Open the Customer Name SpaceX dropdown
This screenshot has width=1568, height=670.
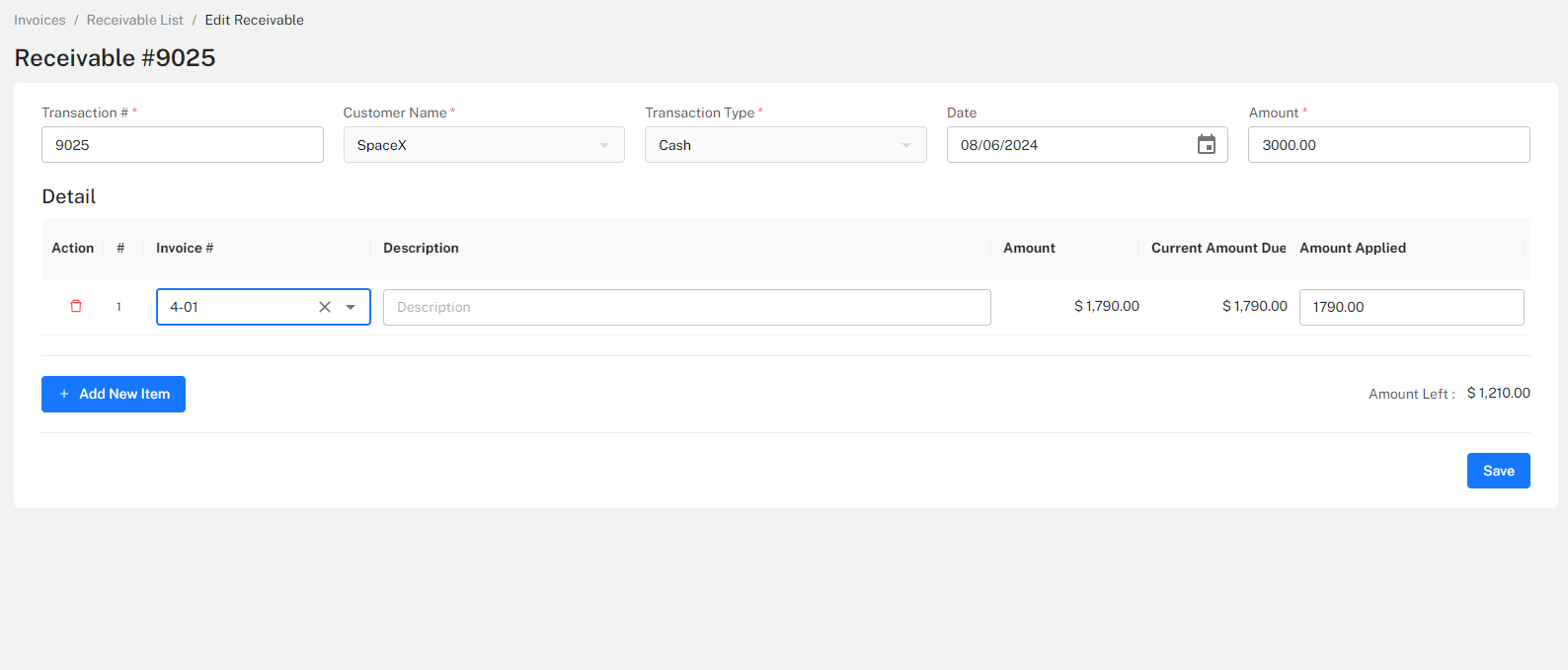(484, 145)
